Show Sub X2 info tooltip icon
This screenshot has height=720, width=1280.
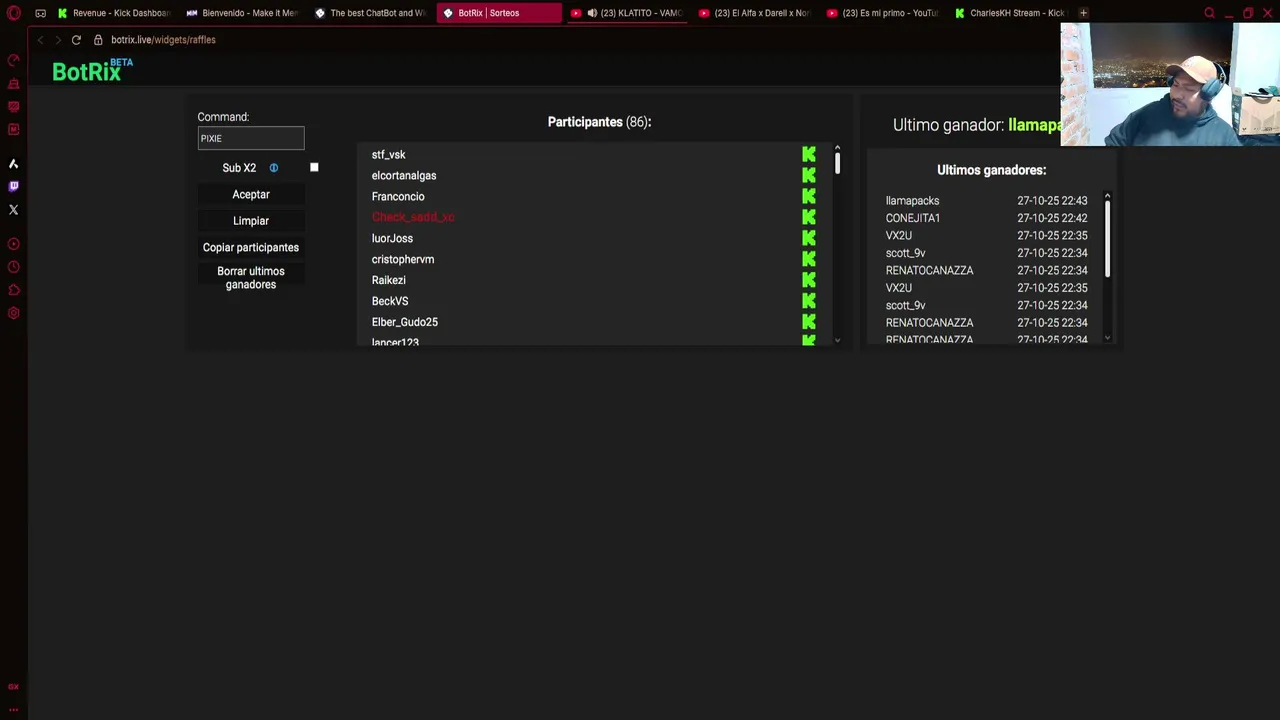click(273, 168)
